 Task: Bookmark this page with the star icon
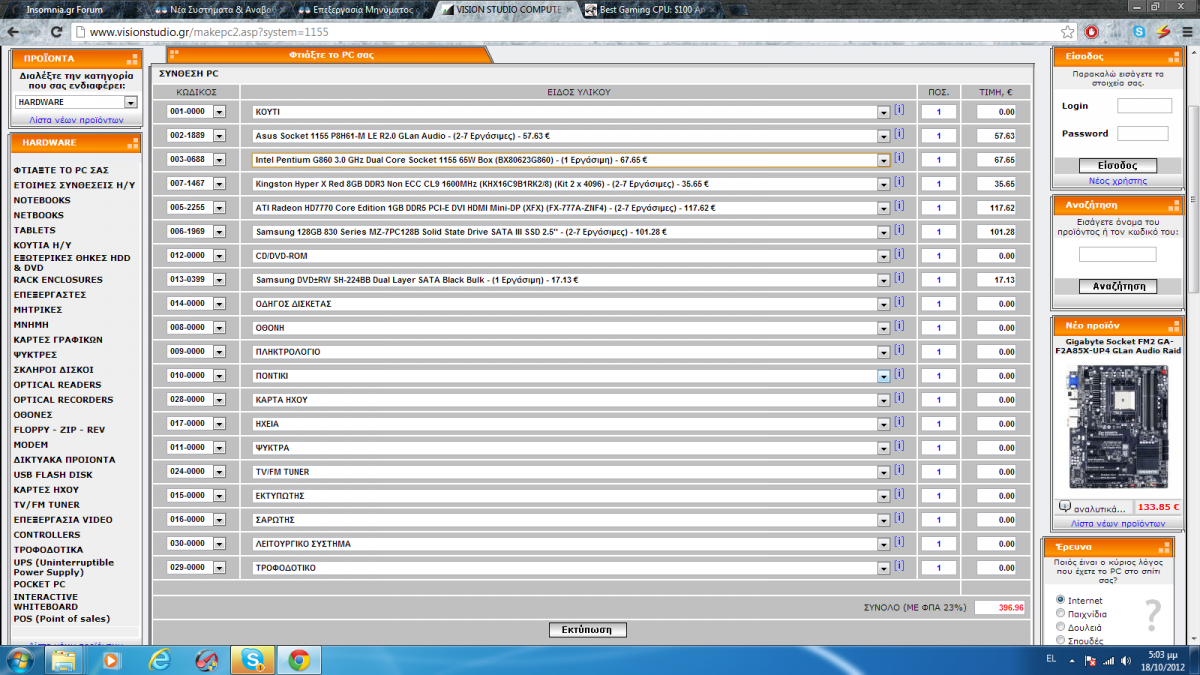click(x=1068, y=32)
